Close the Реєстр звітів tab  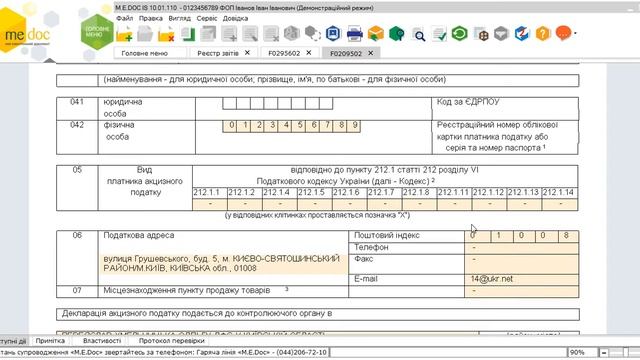[247, 53]
